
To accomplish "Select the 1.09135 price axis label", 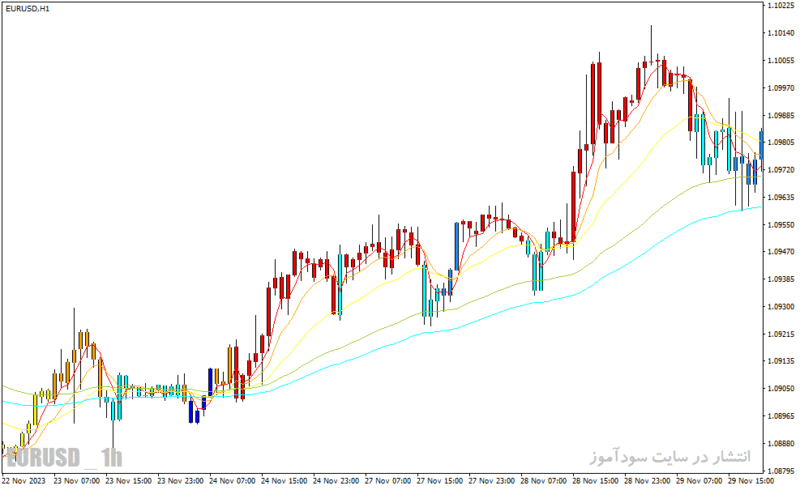I will 781,361.
